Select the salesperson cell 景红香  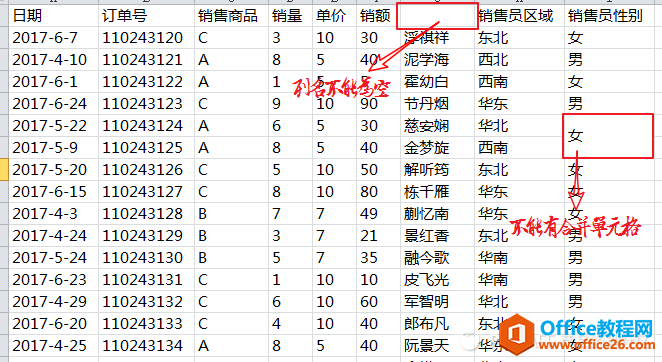[437, 236]
